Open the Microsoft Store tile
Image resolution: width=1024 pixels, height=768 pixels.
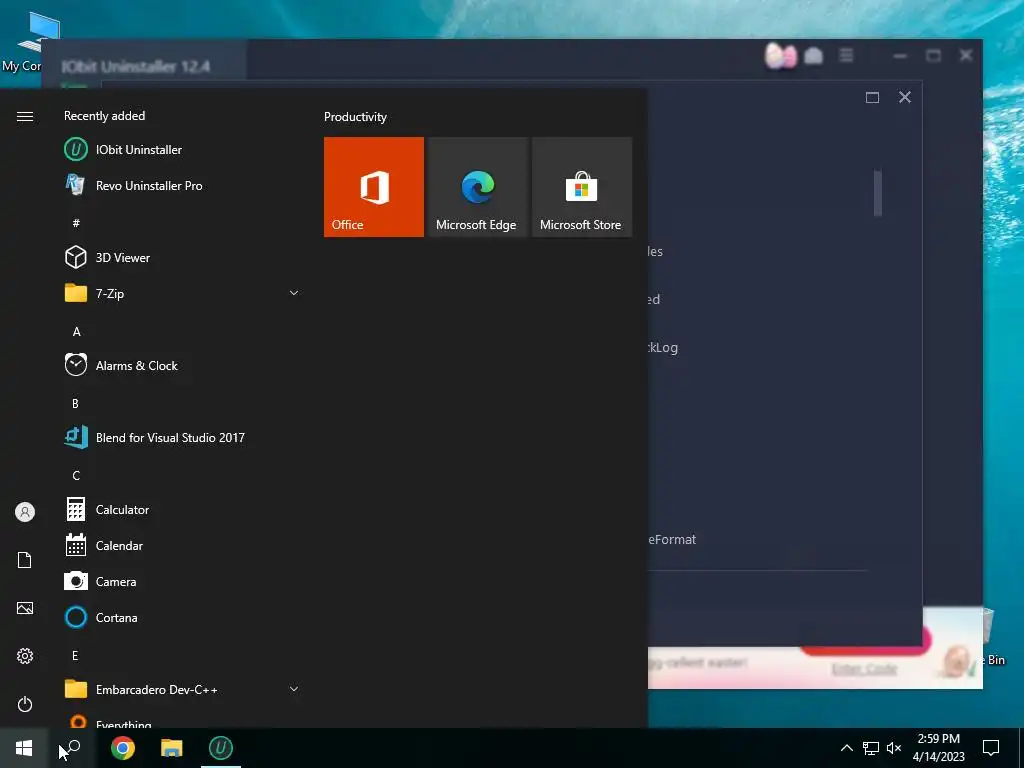coord(582,187)
